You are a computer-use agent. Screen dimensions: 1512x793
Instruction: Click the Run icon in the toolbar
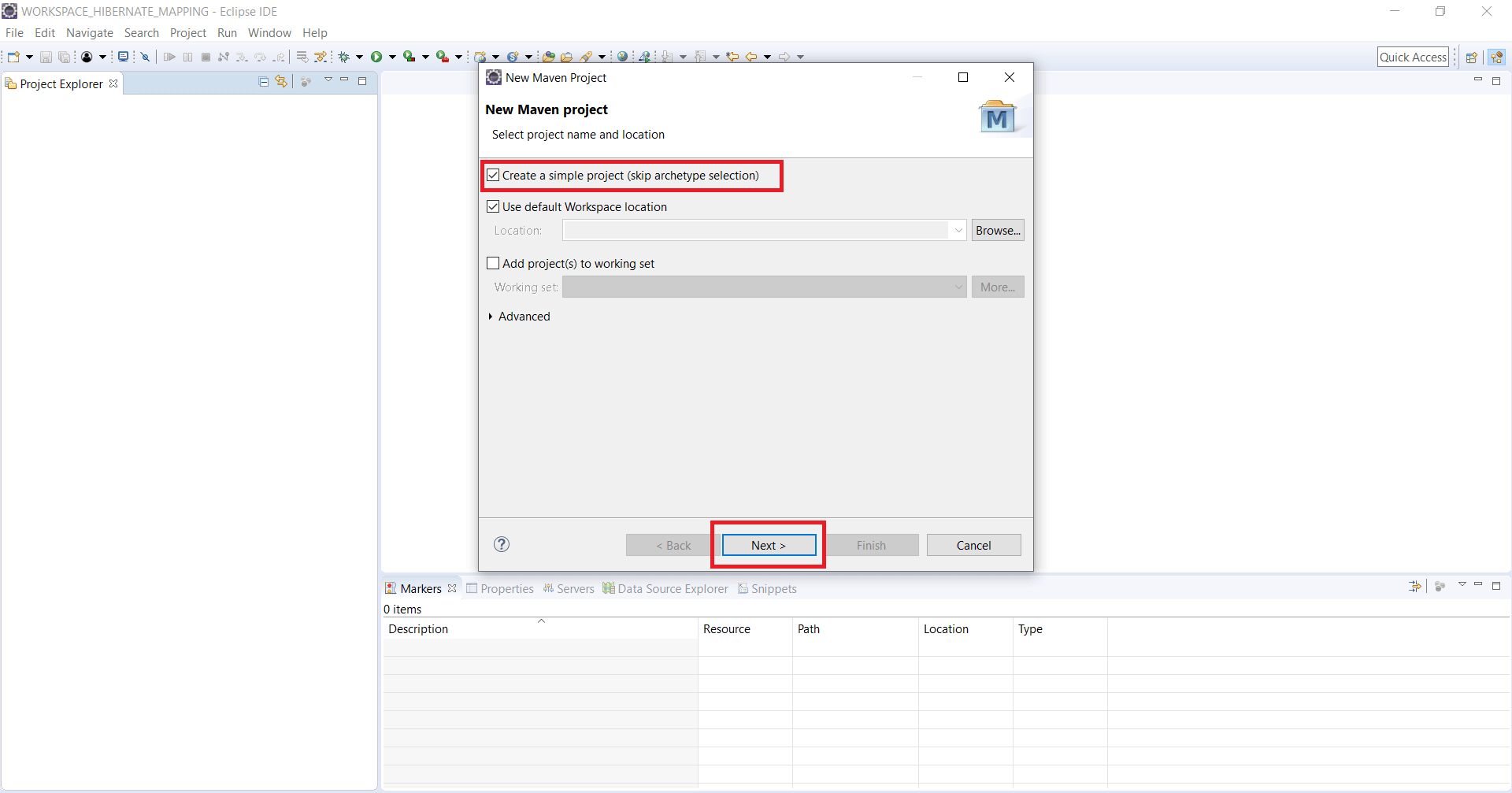378,56
